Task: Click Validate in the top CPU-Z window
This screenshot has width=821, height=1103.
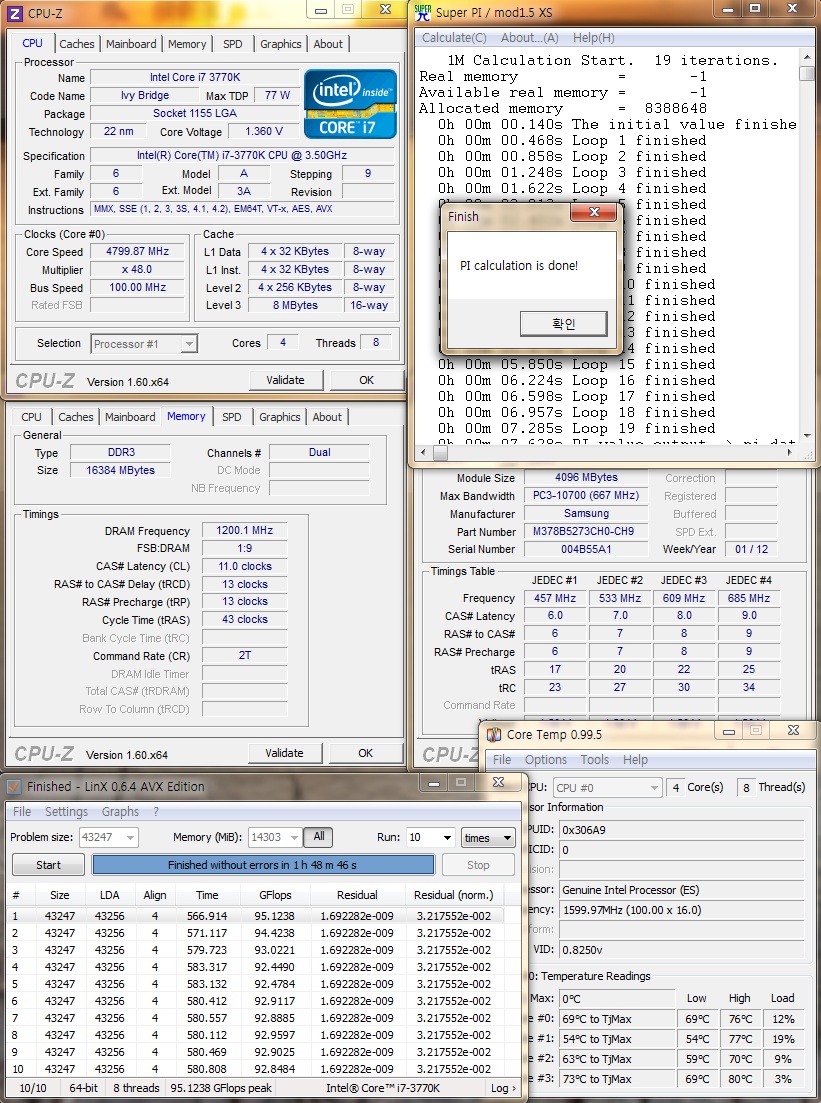Action: tap(285, 380)
